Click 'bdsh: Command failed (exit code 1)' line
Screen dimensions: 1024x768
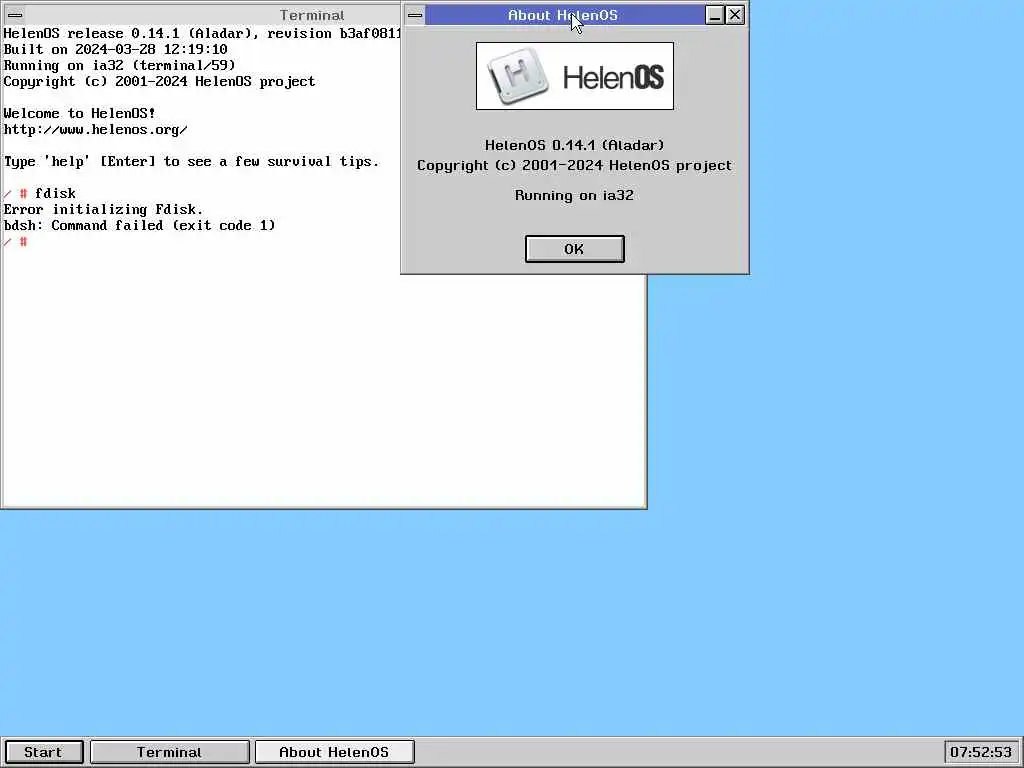[139, 225]
